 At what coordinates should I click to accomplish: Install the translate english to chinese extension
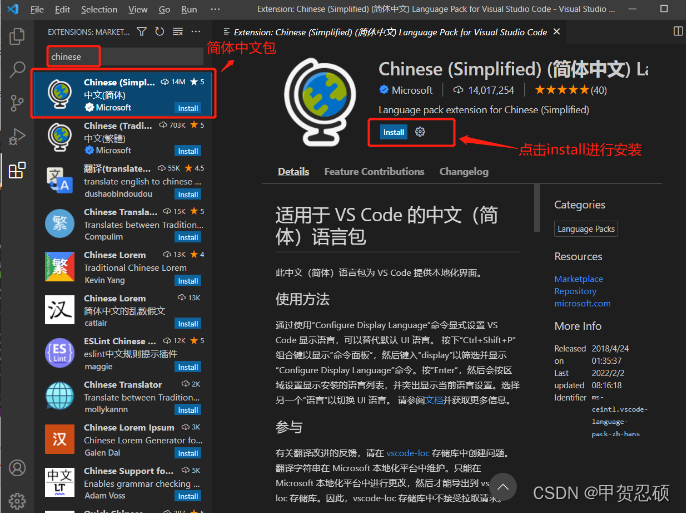pos(188,194)
